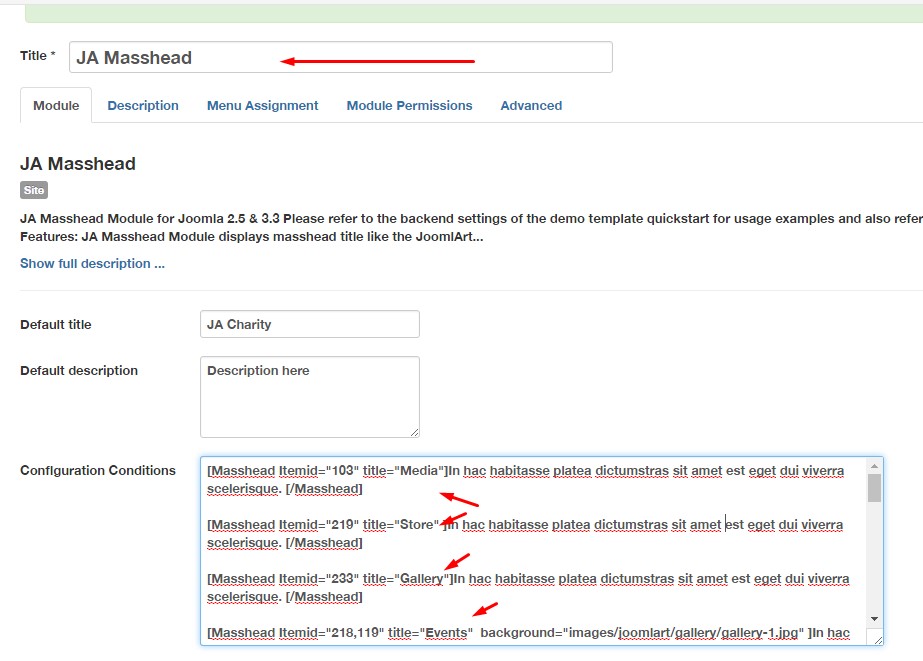Click the Configuration Conditions scrollbar thumb
This screenshot has width=923, height=661.
click(874, 488)
